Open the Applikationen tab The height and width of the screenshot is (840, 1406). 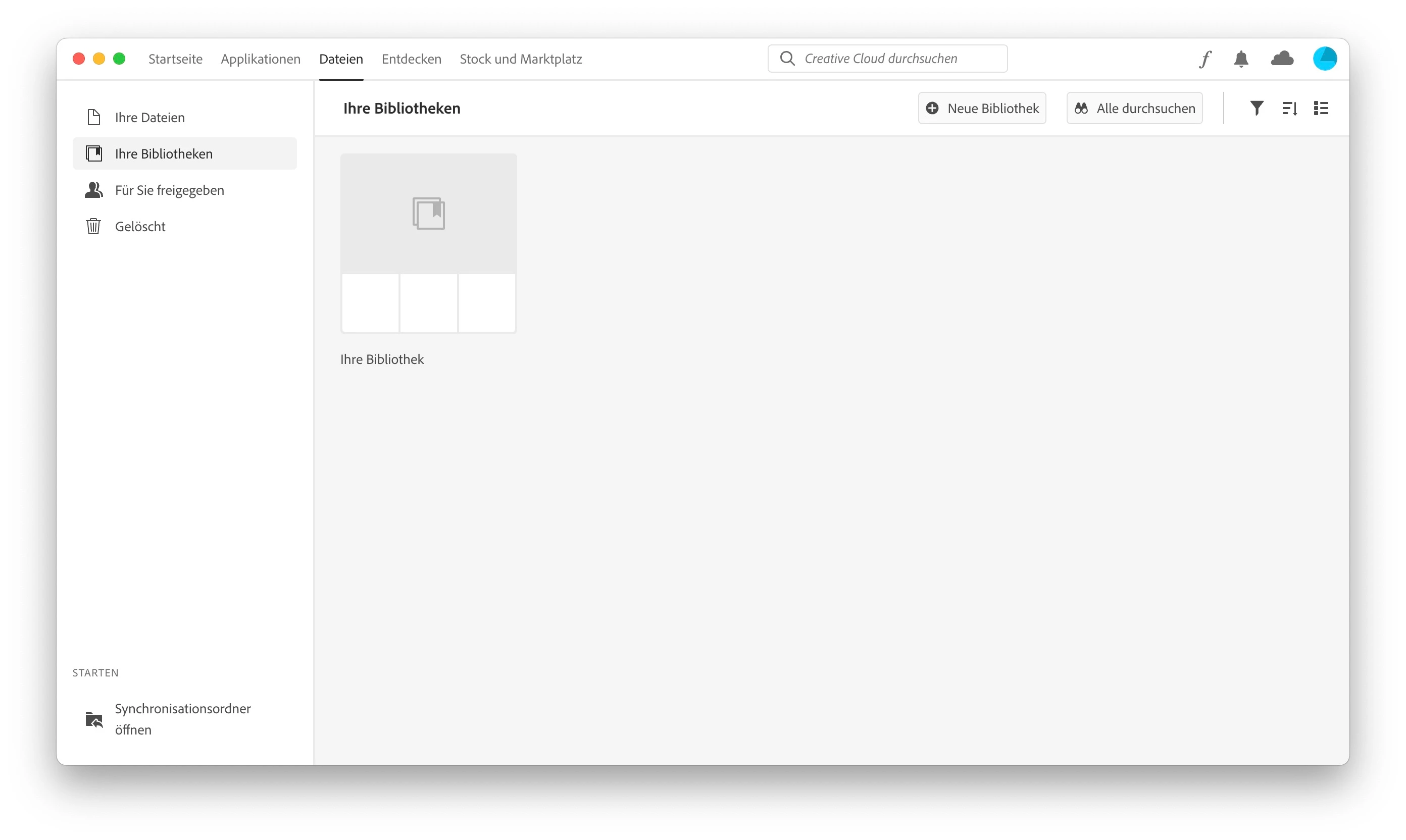(x=261, y=59)
